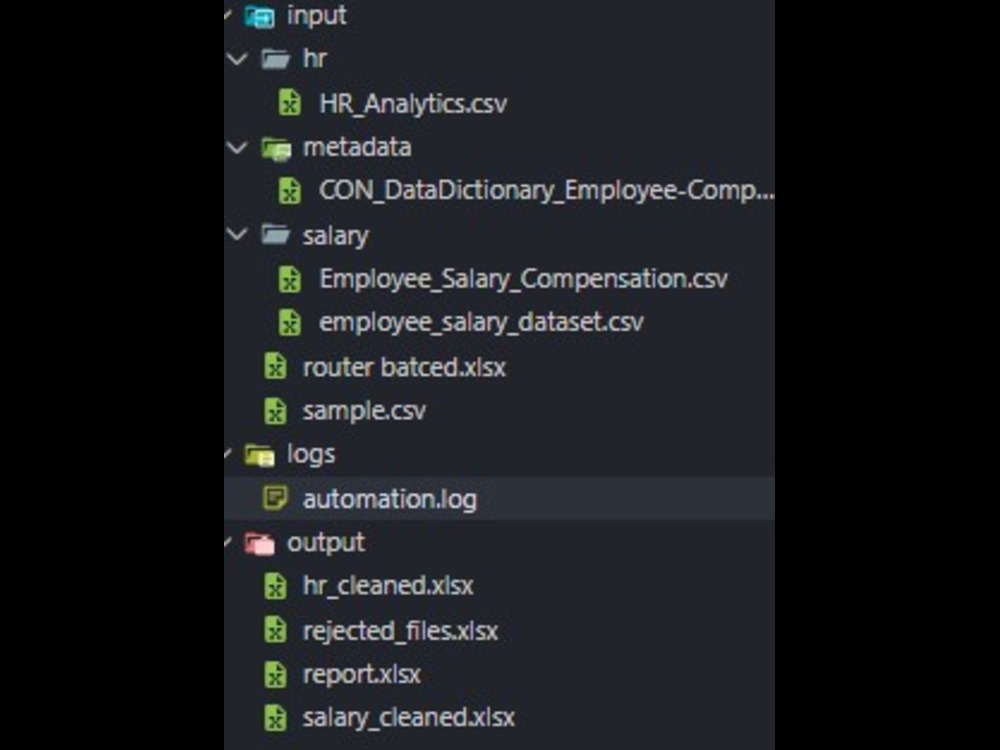Viewport: 1000px width, 750px height.
Task: Open HR_Analytics.csv file
Action: click(413, 103)
